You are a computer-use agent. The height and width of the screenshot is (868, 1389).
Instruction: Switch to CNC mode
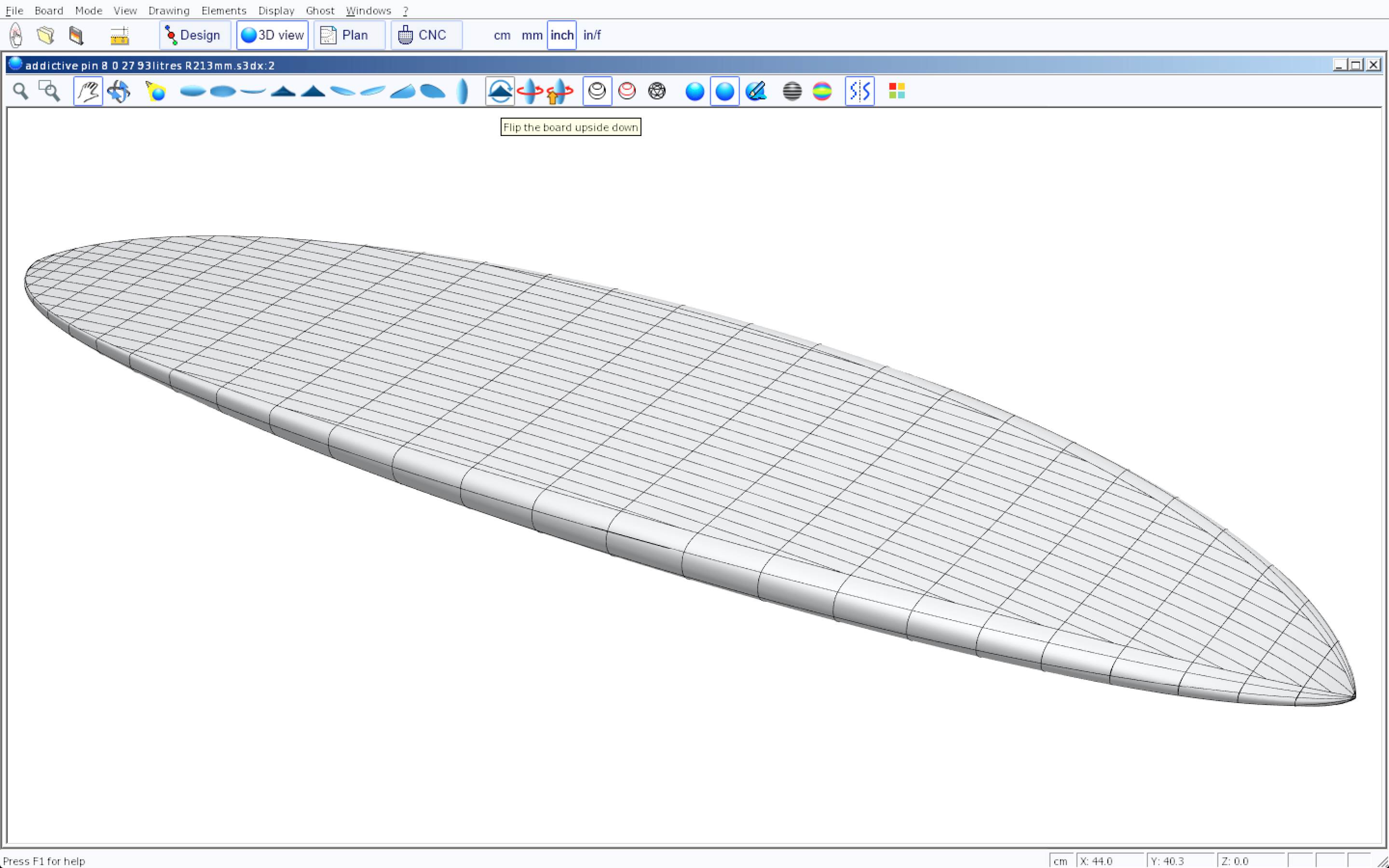click(426, 35)
